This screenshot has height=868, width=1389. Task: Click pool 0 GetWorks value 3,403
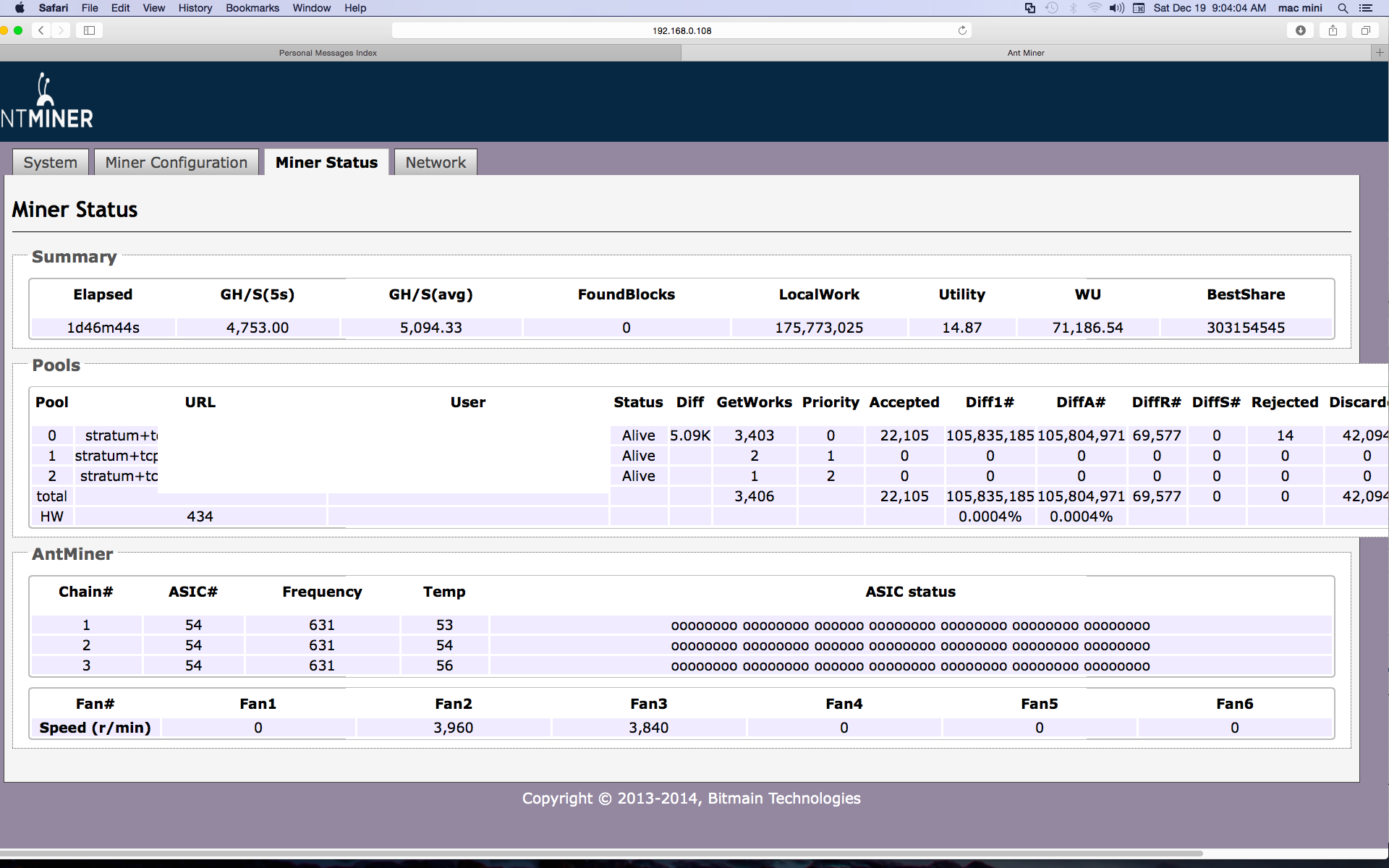click(755, 435)
